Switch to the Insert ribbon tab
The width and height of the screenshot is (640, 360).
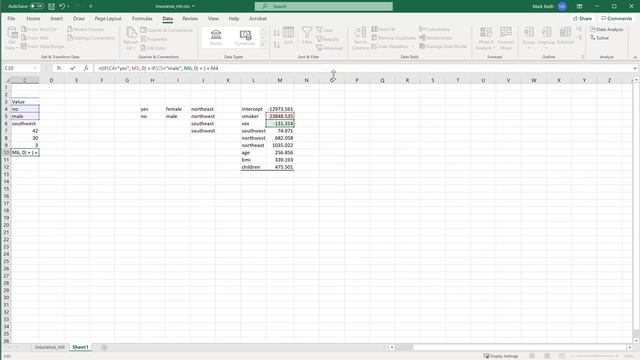pyautogui.click(x=56, y=19)
